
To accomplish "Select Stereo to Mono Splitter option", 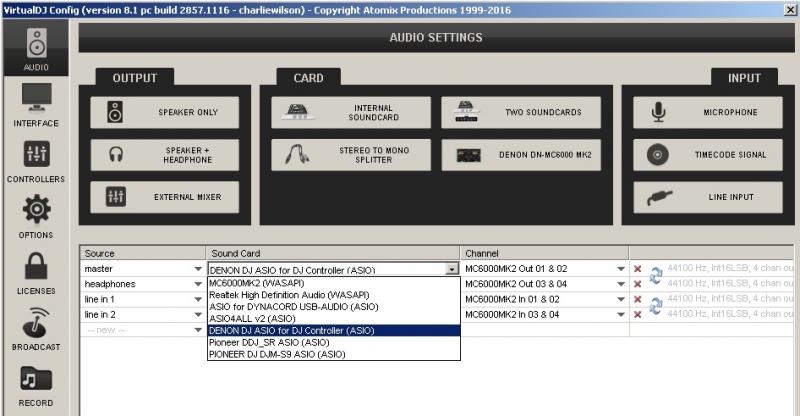I will [x=351, y=155].
